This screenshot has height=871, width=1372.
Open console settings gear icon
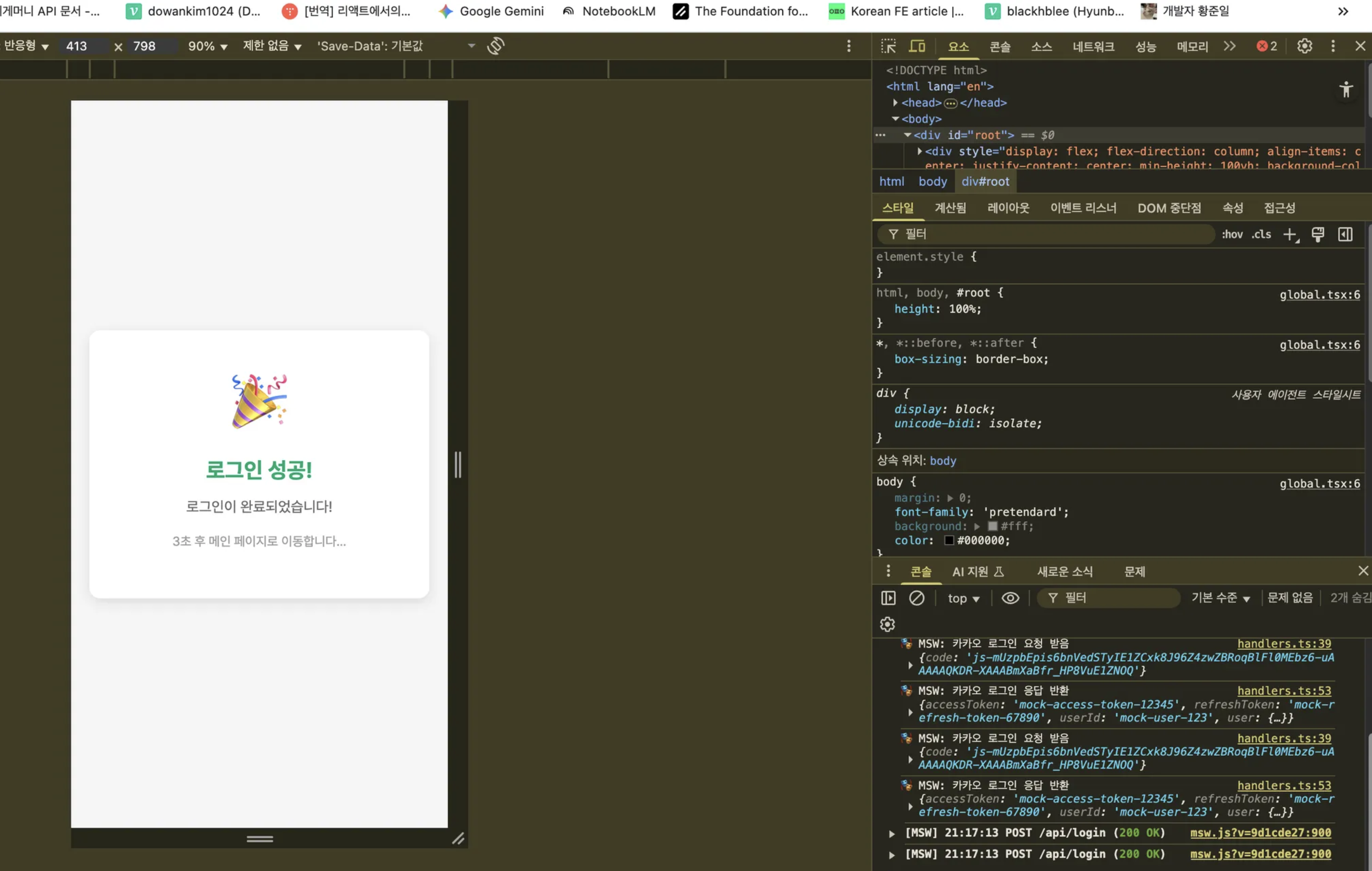point(887,624)
